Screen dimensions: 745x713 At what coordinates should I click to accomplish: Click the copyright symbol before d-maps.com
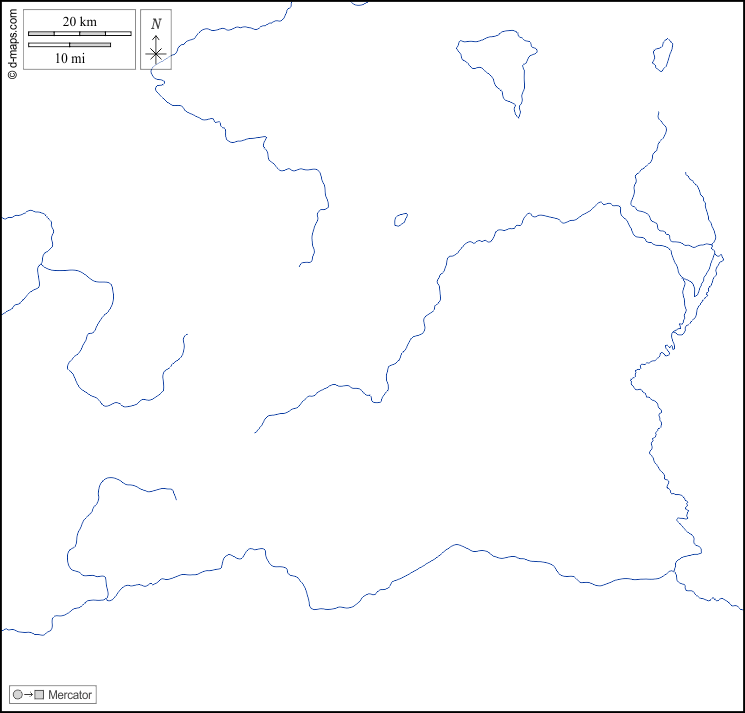pyautogui.click(x=12, y=73)
